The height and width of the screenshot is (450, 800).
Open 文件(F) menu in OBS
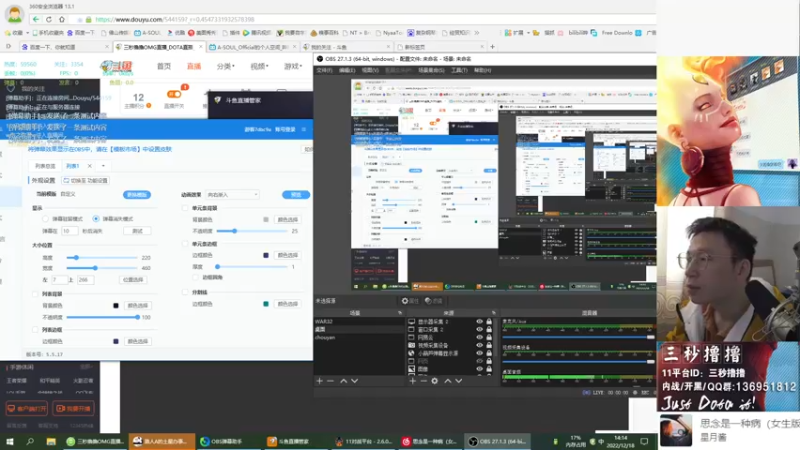(x=324, y=70)
